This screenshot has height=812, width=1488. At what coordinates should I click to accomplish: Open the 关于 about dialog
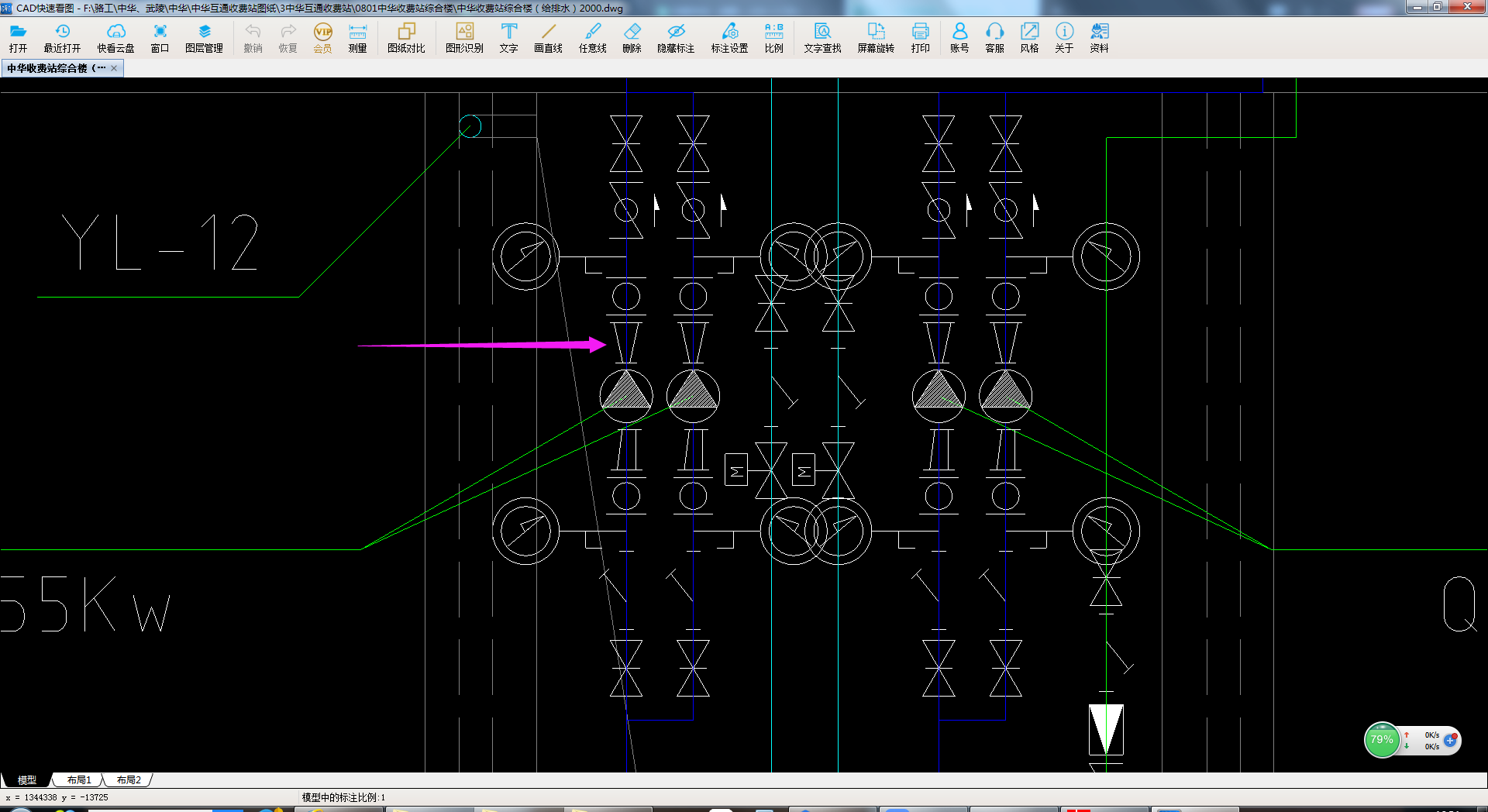click(x=1064, y=38)
